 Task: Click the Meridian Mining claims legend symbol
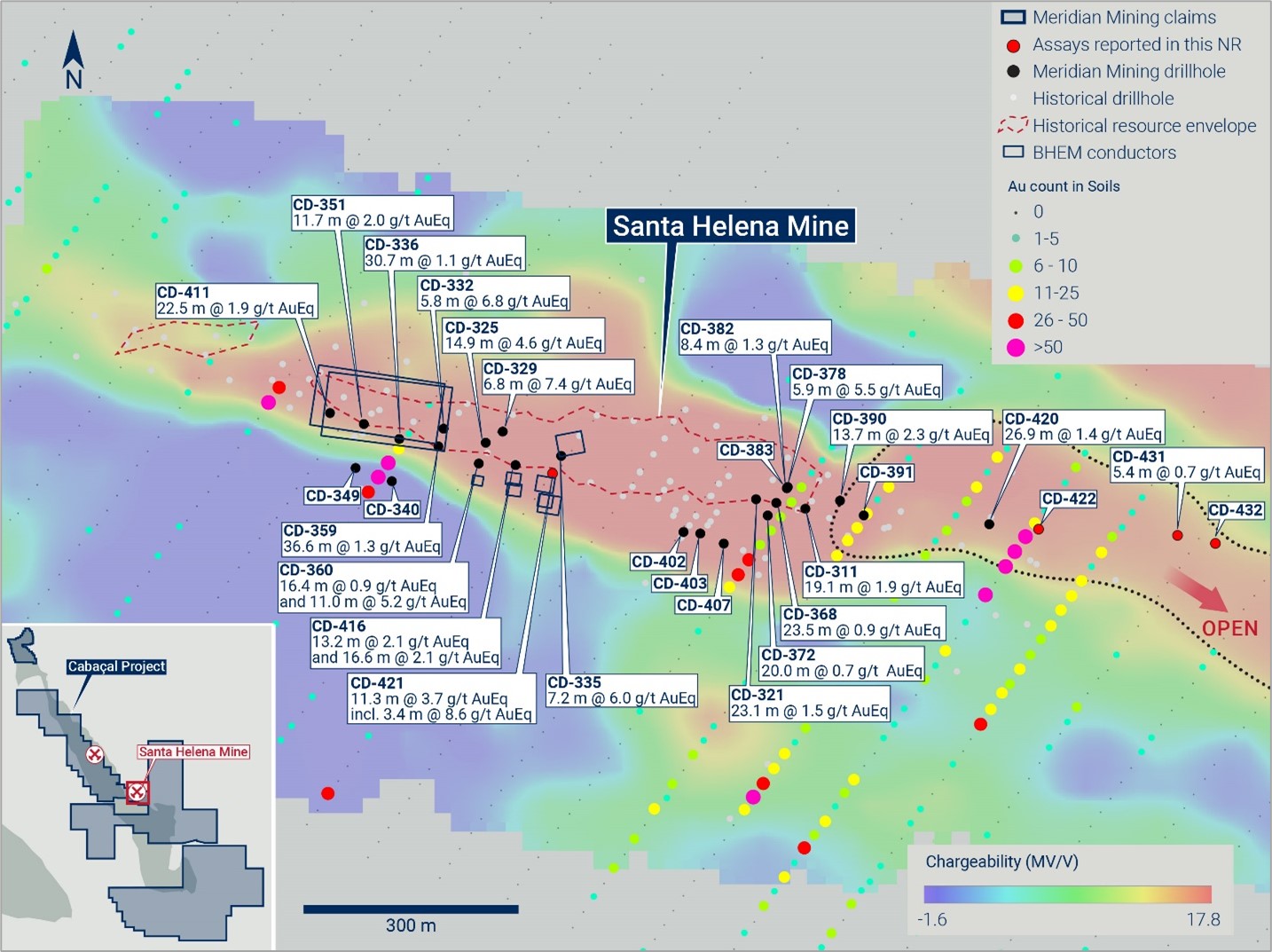pyautogui.click(x=1014, y=17)
